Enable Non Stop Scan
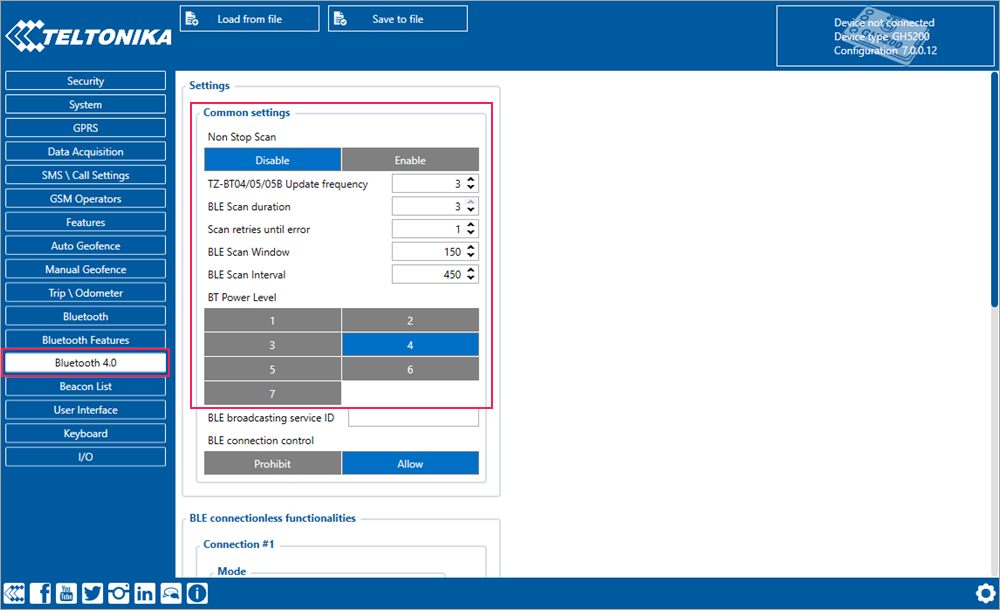Image resolution: width=1000 pixels, height=610 pixels. click(x=410, y=160)
